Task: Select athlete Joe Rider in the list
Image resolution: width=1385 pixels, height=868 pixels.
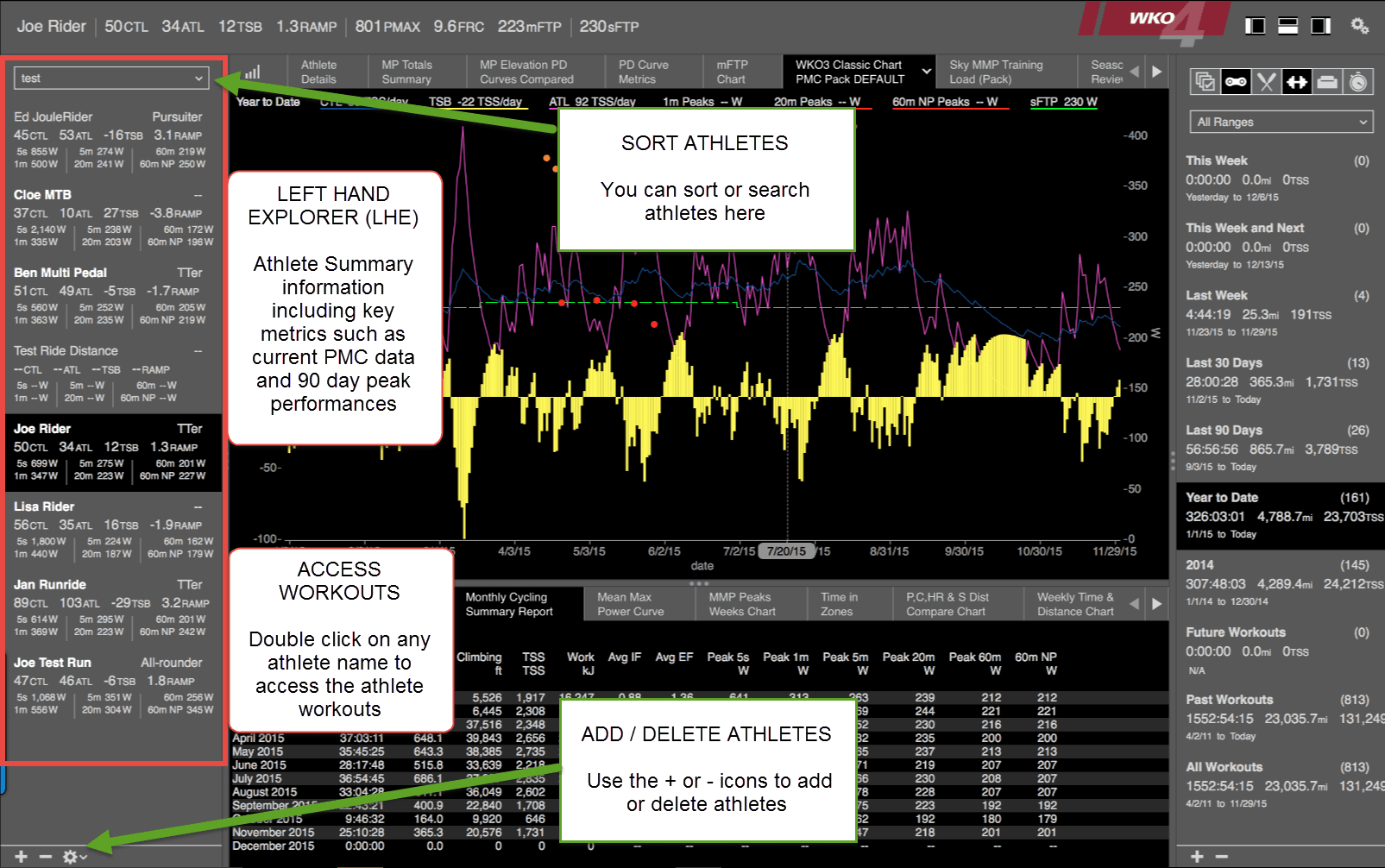Action: pos(112,451)
